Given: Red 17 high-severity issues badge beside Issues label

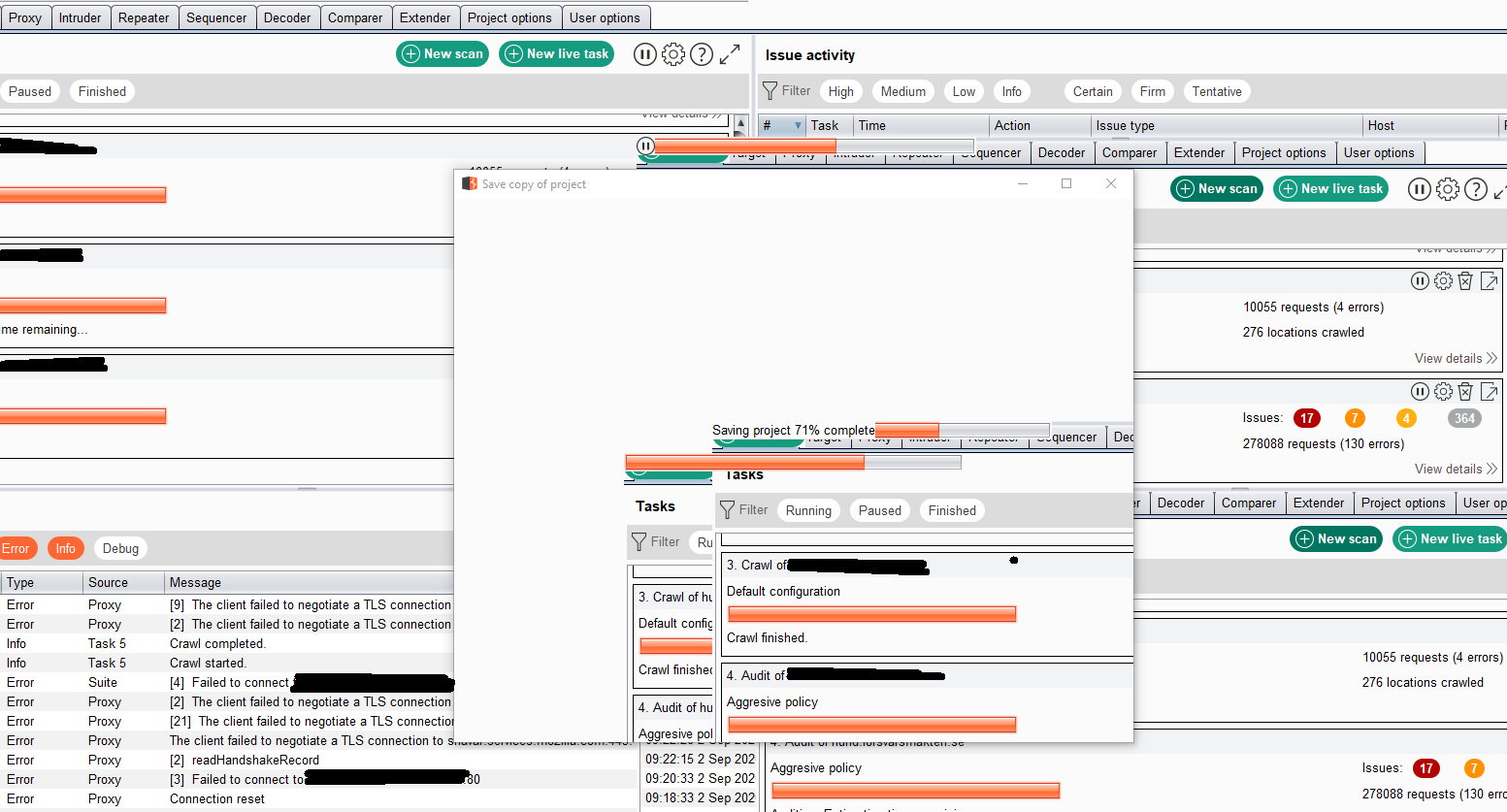Looking at the screenshot, I should (1307, 418).
